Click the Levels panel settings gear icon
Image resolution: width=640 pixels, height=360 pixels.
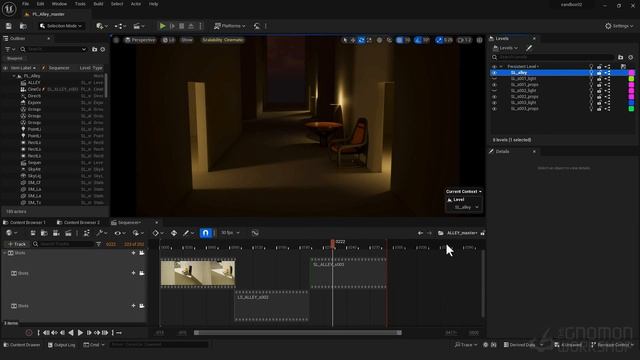[x=630, y=58]
